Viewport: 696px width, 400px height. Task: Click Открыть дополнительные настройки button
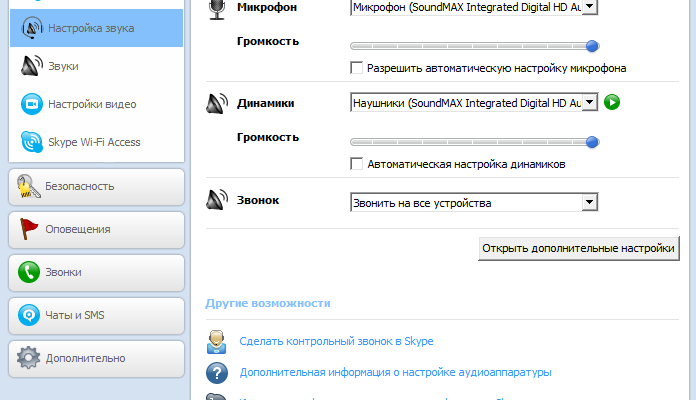(579, 249)
